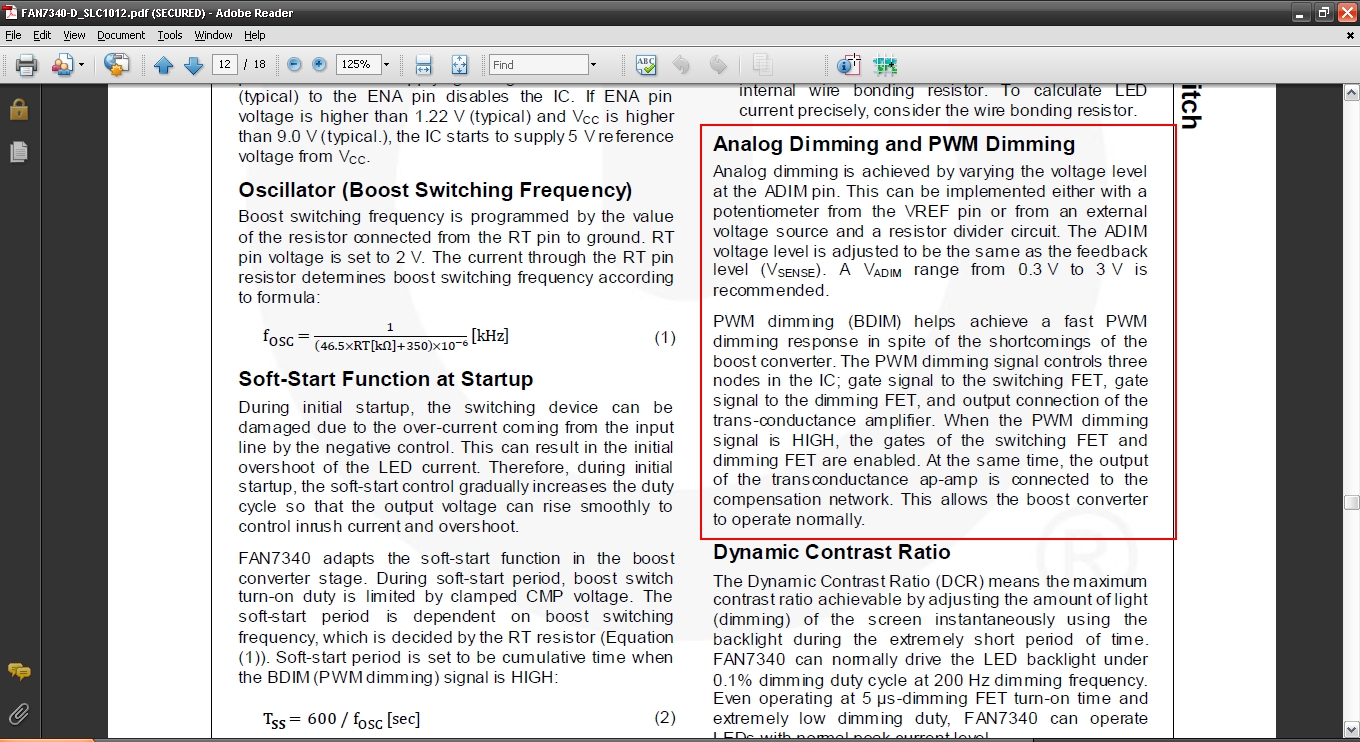
Task: Toggle fit one full page view
Action: (x=459, y=65)
